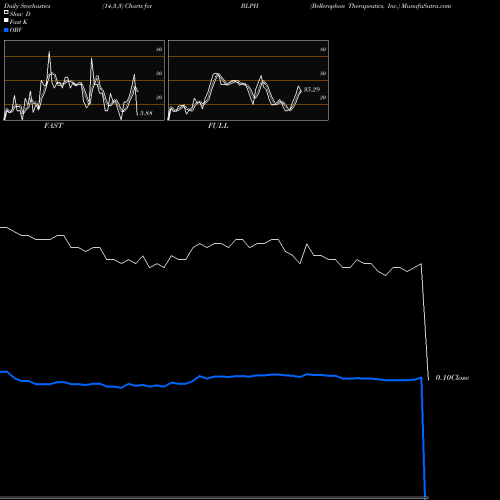Open the FULL stochastic chart thumbnail

248,80
